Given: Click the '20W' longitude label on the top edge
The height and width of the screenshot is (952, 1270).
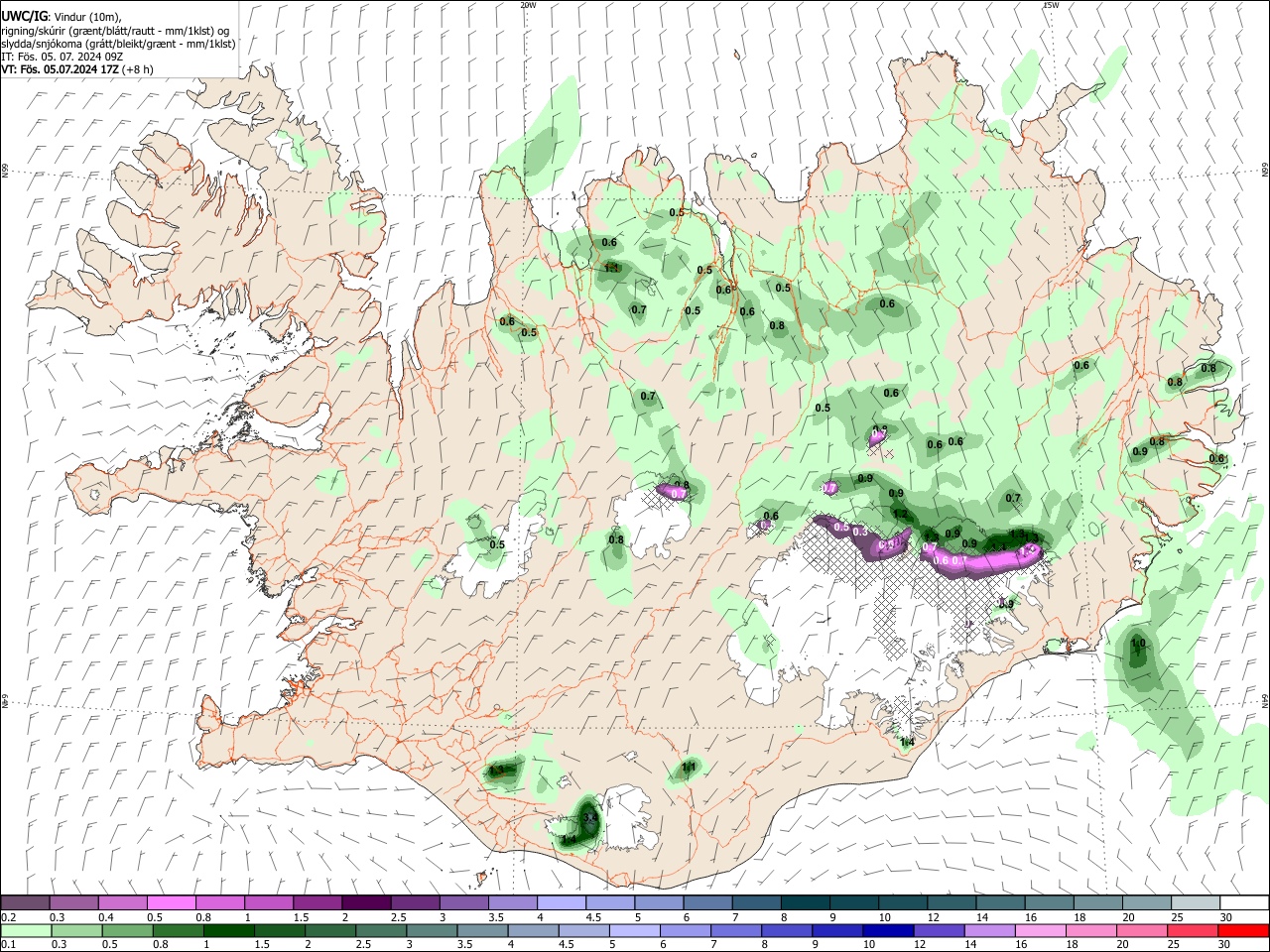Looking at the screenshot, I should [528, 5].
